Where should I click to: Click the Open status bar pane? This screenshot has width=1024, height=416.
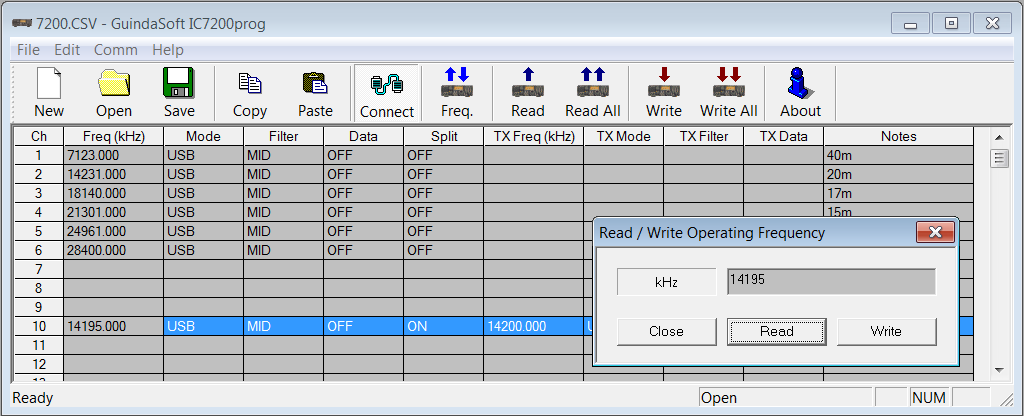click(x=786, y=398)
